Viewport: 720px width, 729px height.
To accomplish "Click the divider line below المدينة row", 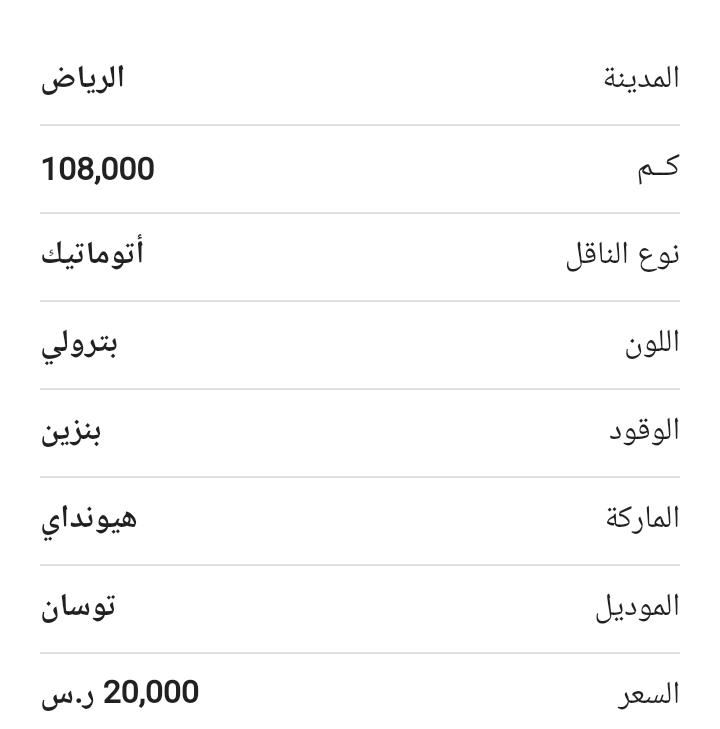I will [x=360, y=125].
